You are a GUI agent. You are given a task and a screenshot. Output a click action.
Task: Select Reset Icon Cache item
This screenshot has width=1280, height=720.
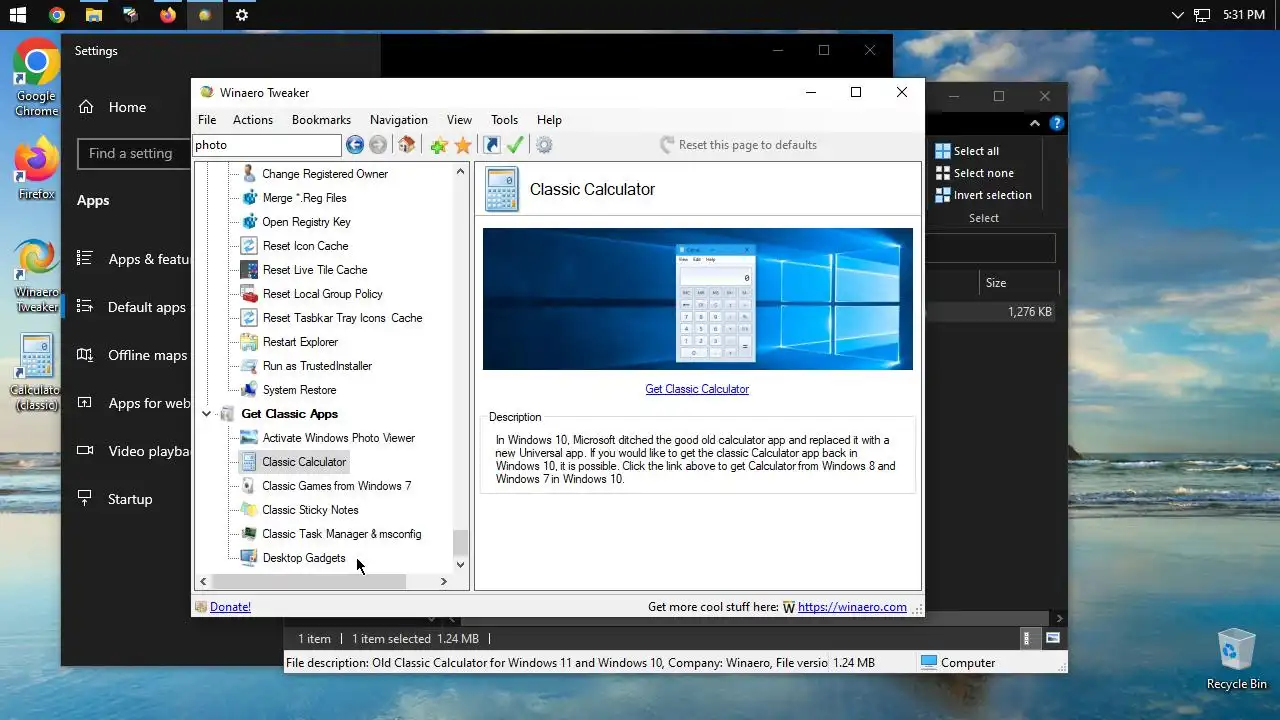coord(305,246)
